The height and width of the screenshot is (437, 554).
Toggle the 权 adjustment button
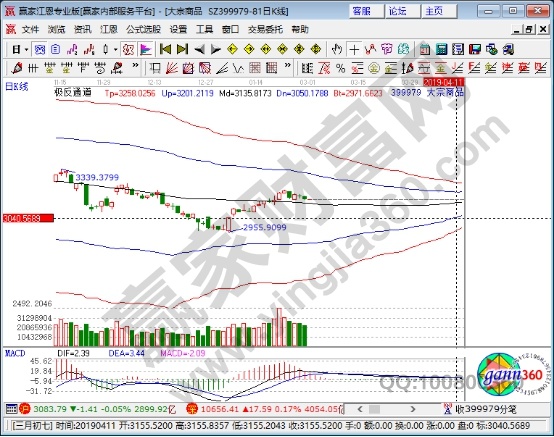tap(128, 49)
